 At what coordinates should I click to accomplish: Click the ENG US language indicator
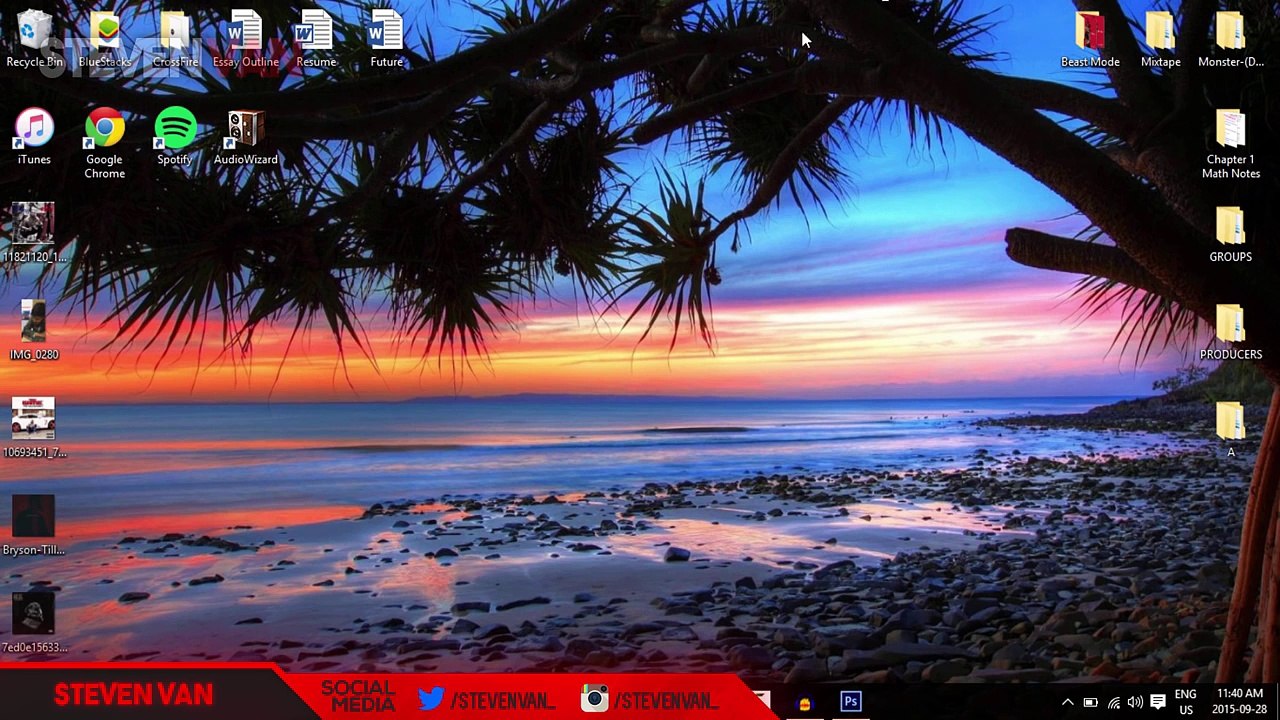pos(1186,702)
